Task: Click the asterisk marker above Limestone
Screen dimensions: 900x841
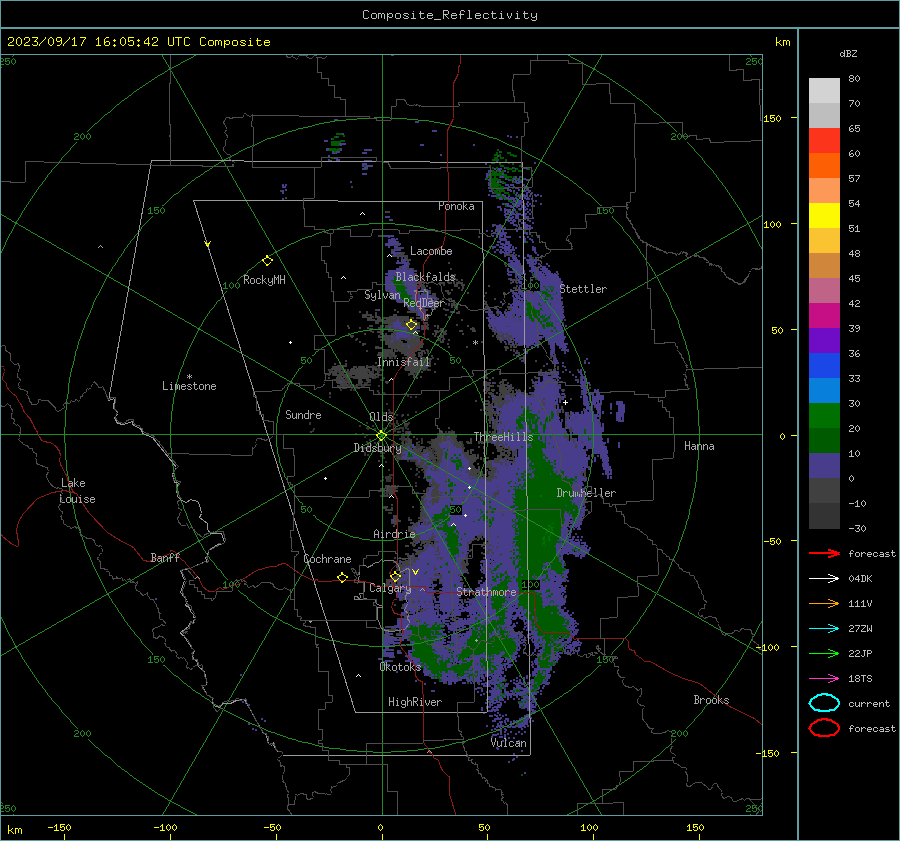Action: point(189,377)
